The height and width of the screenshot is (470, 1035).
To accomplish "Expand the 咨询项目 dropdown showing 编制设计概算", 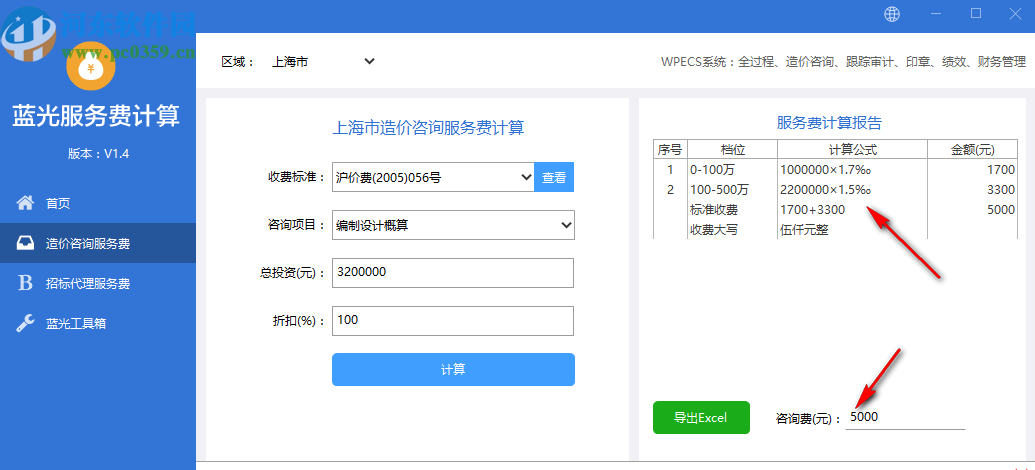I will pos(453,225).
